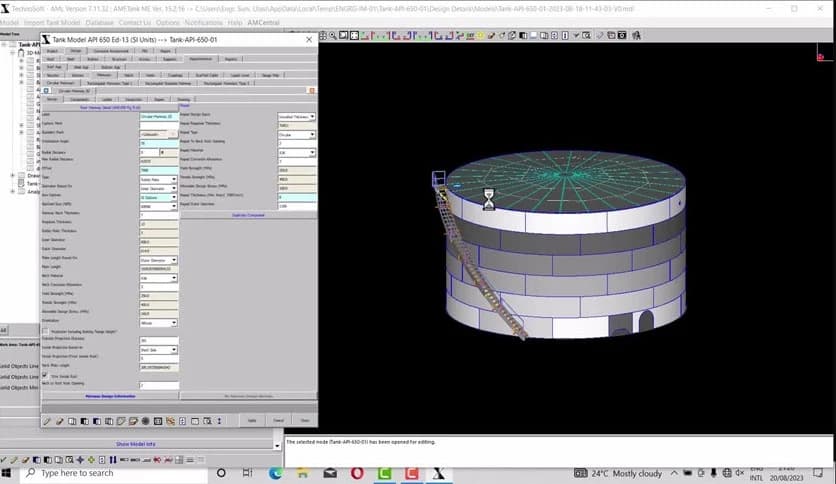Click the magnifier icon in dialog toolbar
836x484 pixels.
point(207,421)
